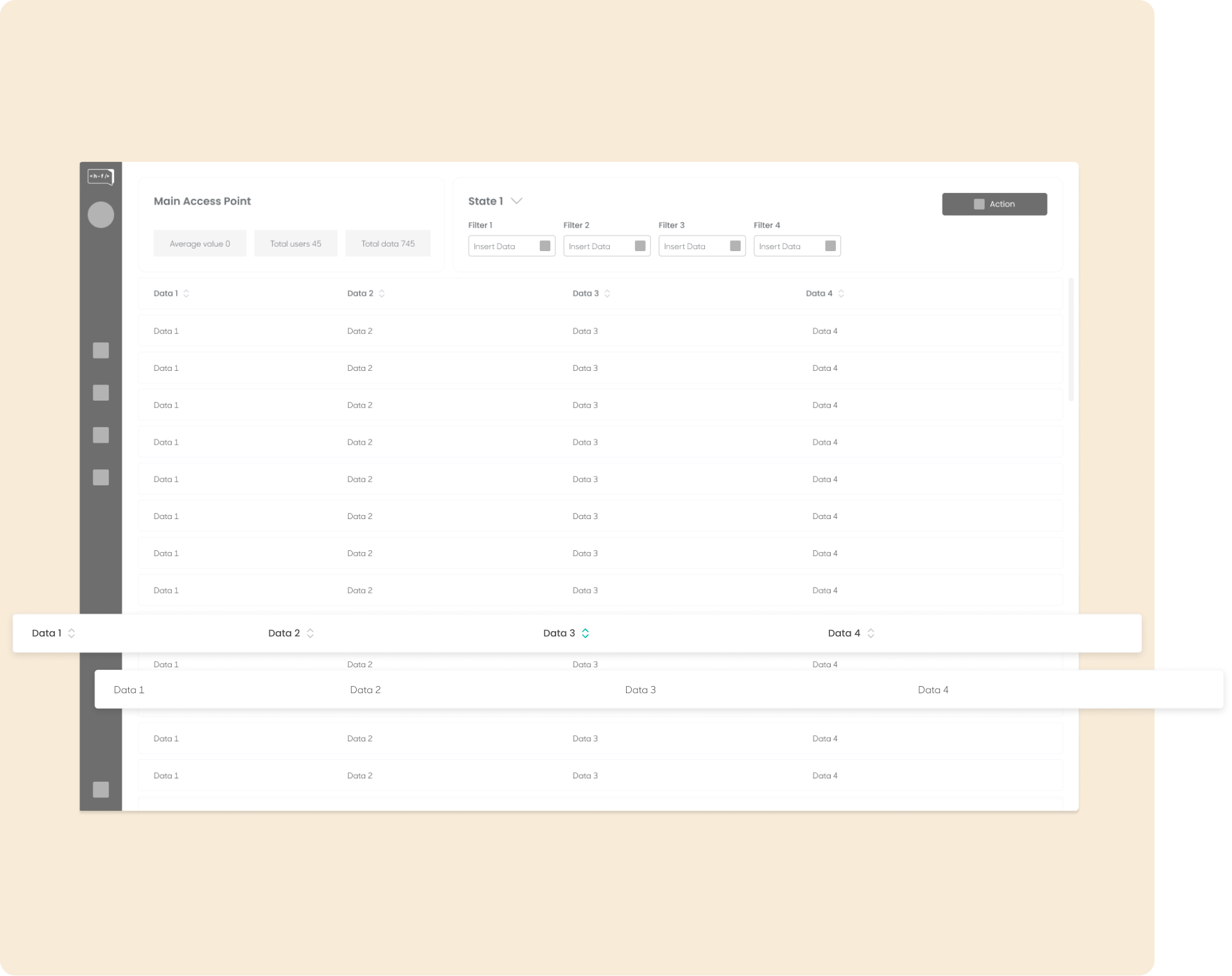Image resolution: width=1232 pixels, height=976 pixels.
Task: Click the square icon inside Filter 2 field
Action: pyautogui.click(x=640, y=246)
